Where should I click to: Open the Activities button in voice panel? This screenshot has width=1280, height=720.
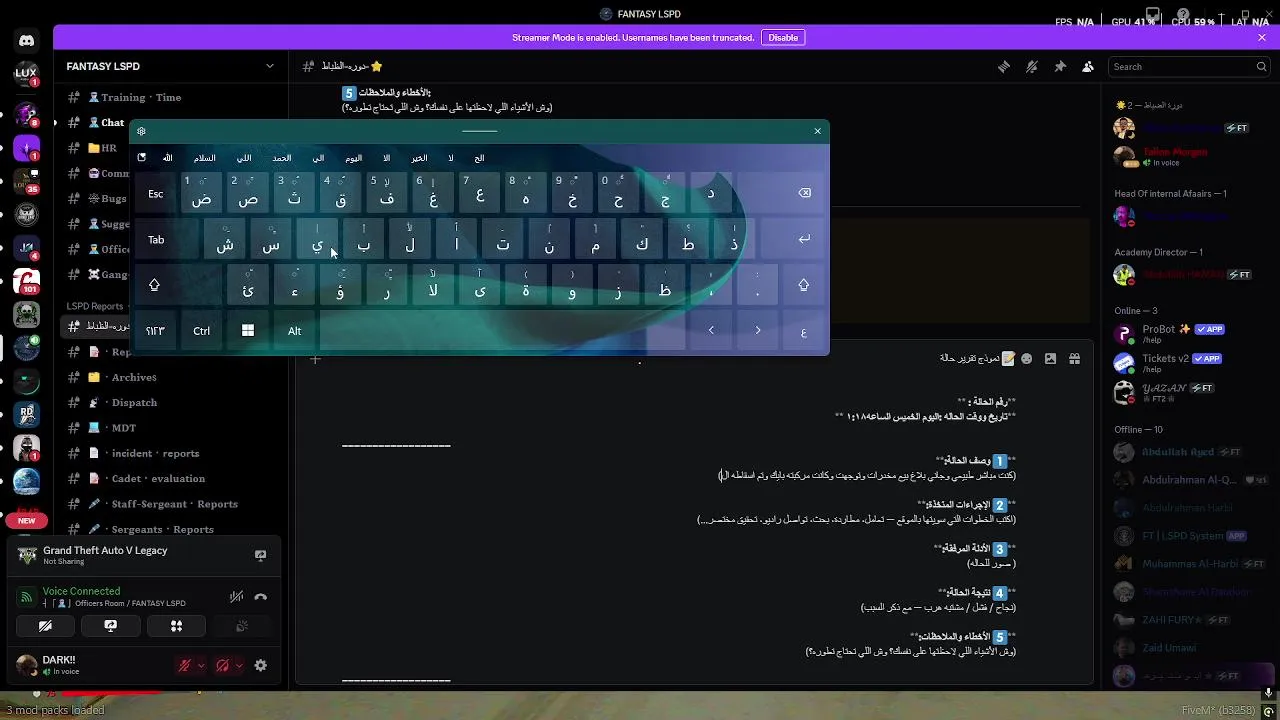click(x=176, y=626)
